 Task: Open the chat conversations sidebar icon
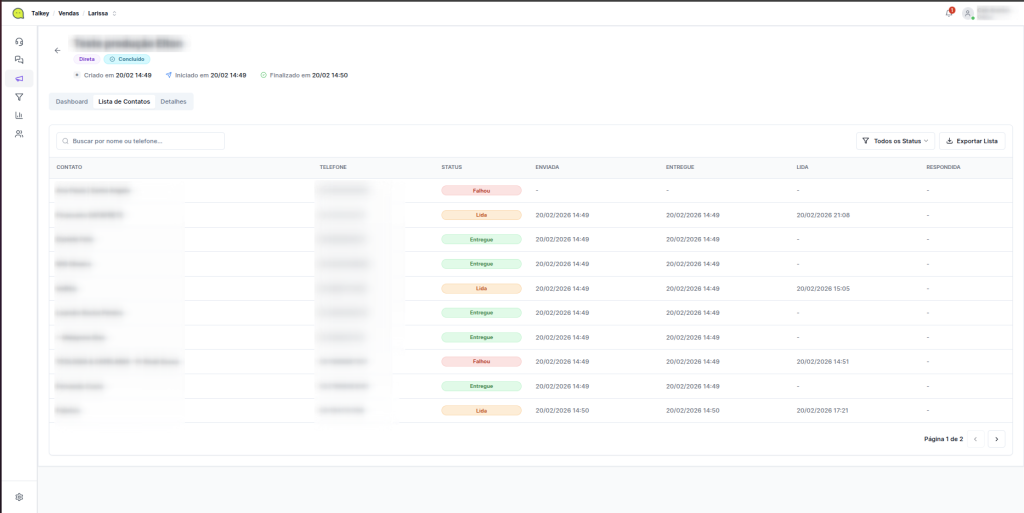point(19,60)
